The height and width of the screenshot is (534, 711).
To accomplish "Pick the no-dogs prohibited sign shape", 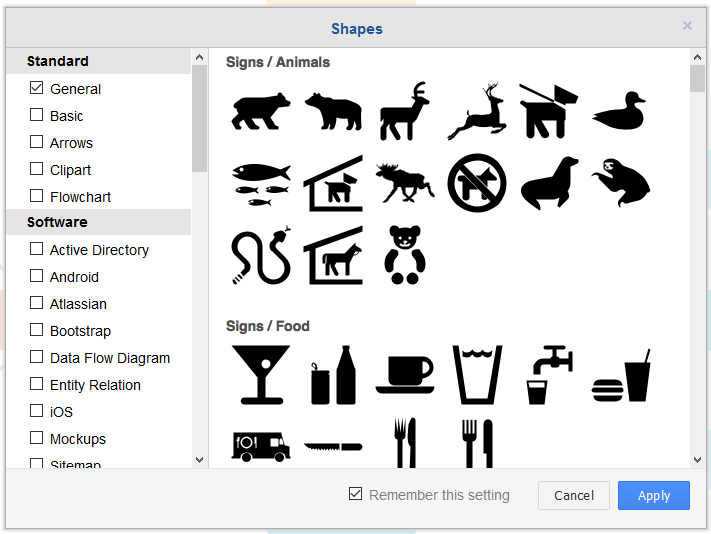I will click(477, 183).
